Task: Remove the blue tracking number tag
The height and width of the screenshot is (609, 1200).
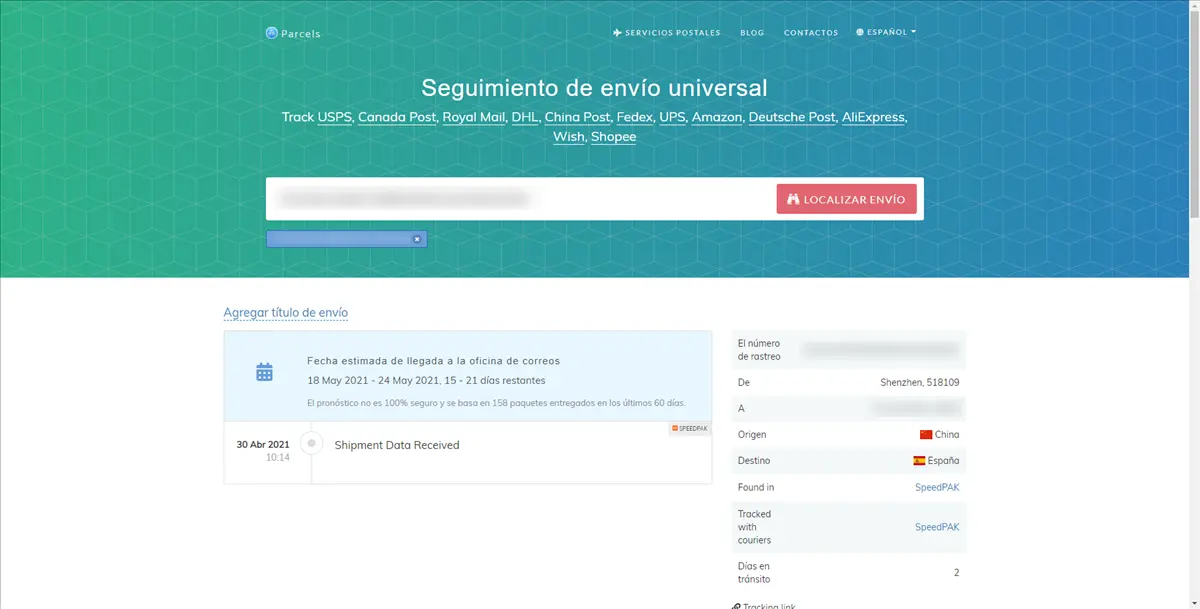Action: (418, 239)
